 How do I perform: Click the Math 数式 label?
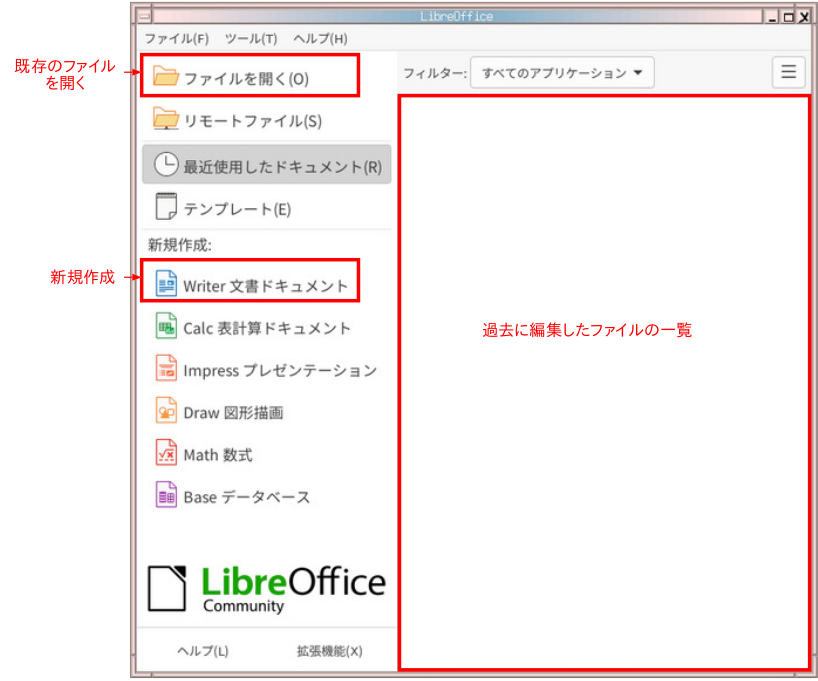coord(218,455)
